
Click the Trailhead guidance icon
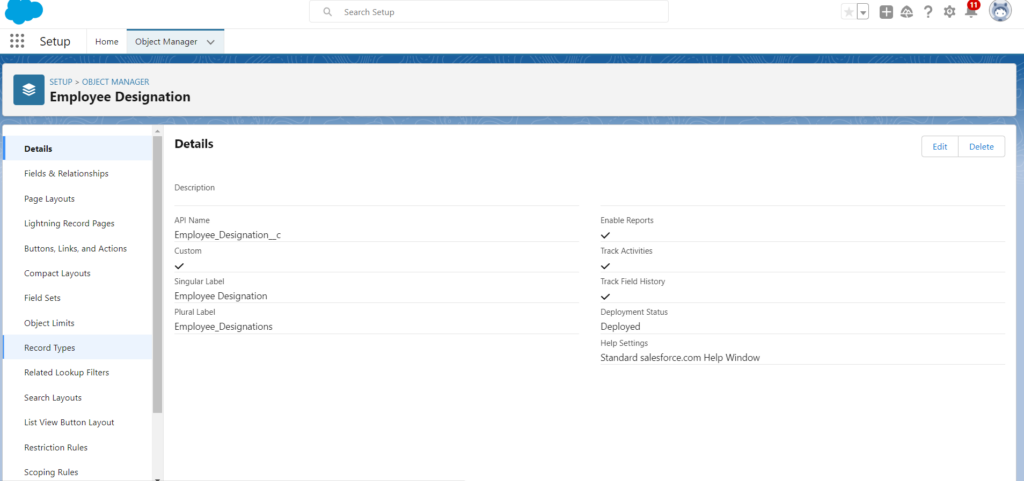coord(906,12)
